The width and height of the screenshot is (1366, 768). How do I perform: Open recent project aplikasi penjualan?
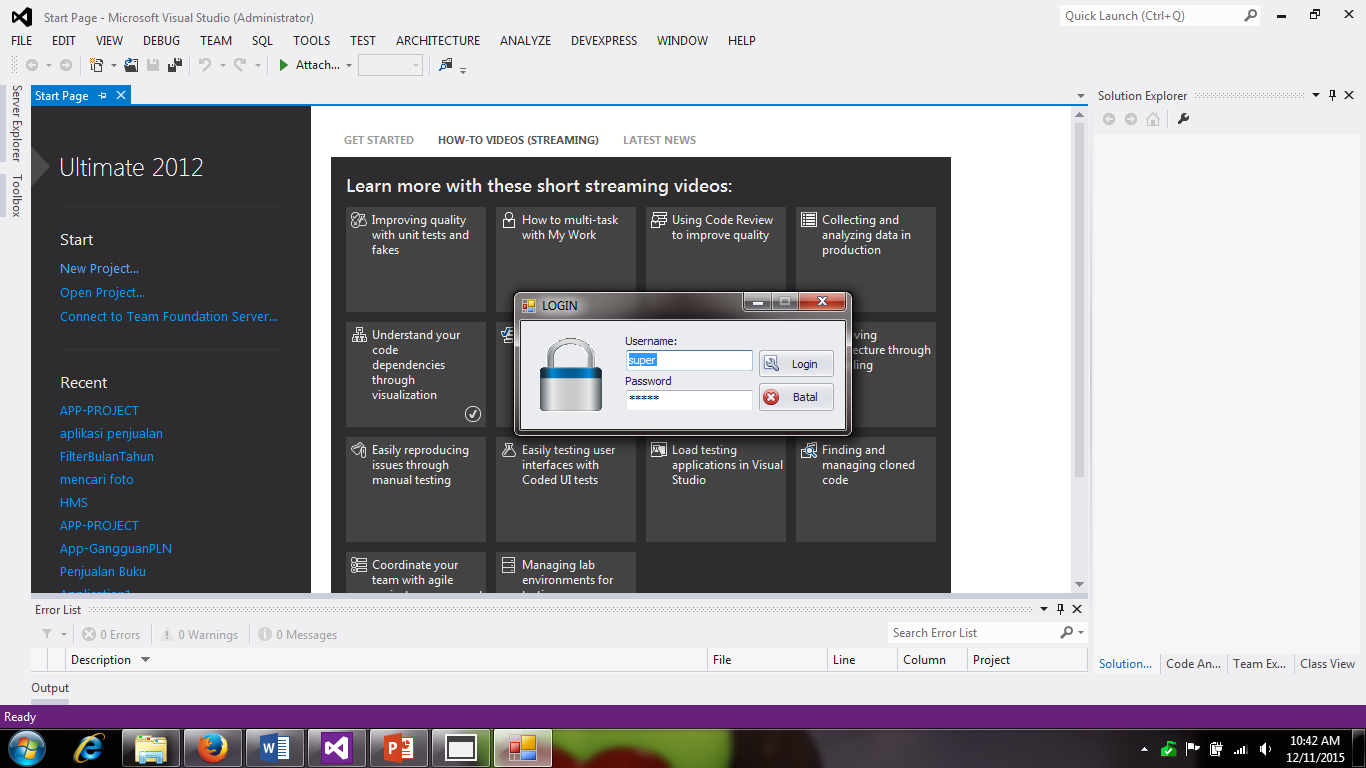pyautogui.click(x=111, y=433)
